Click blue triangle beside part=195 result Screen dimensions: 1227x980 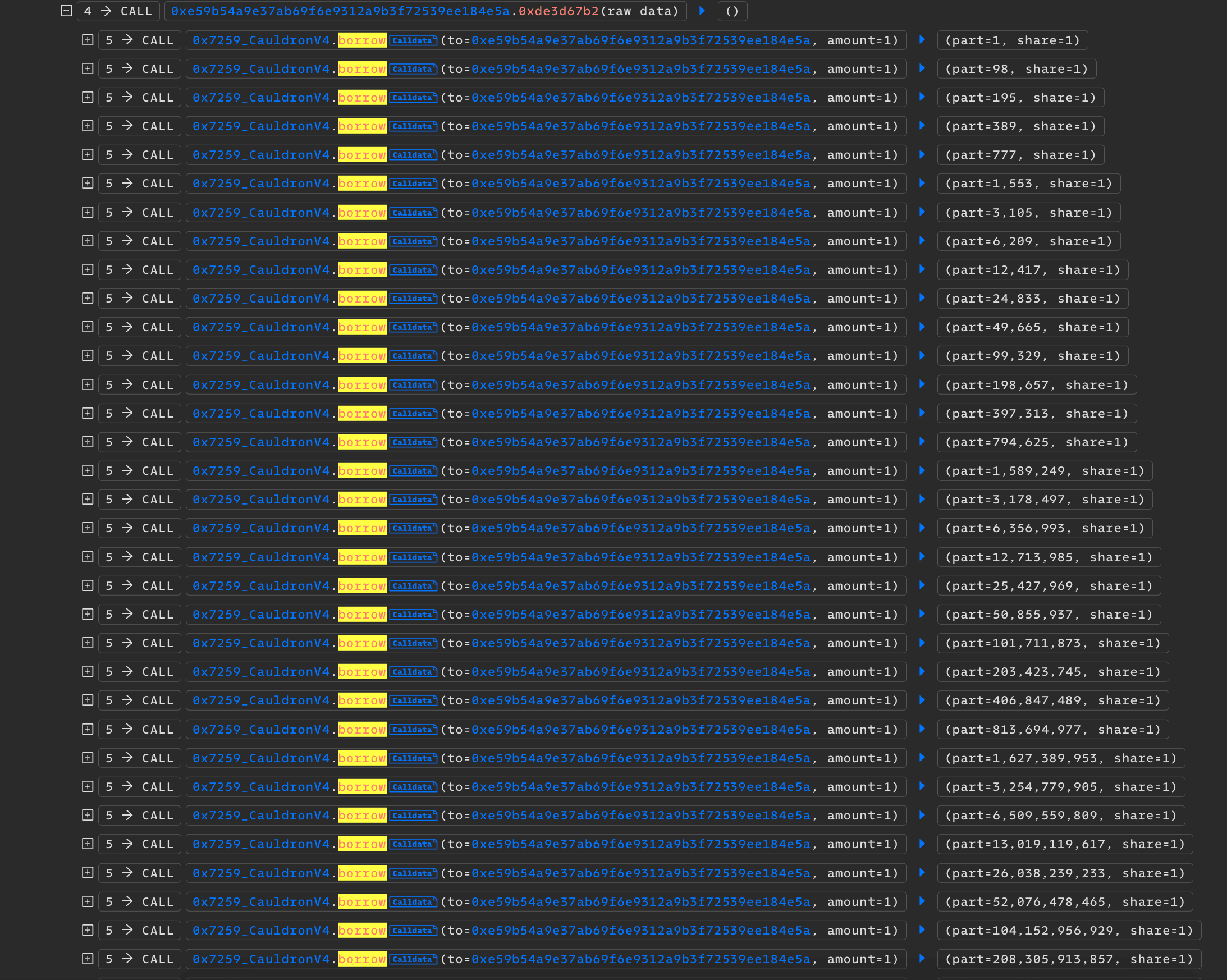922,97
